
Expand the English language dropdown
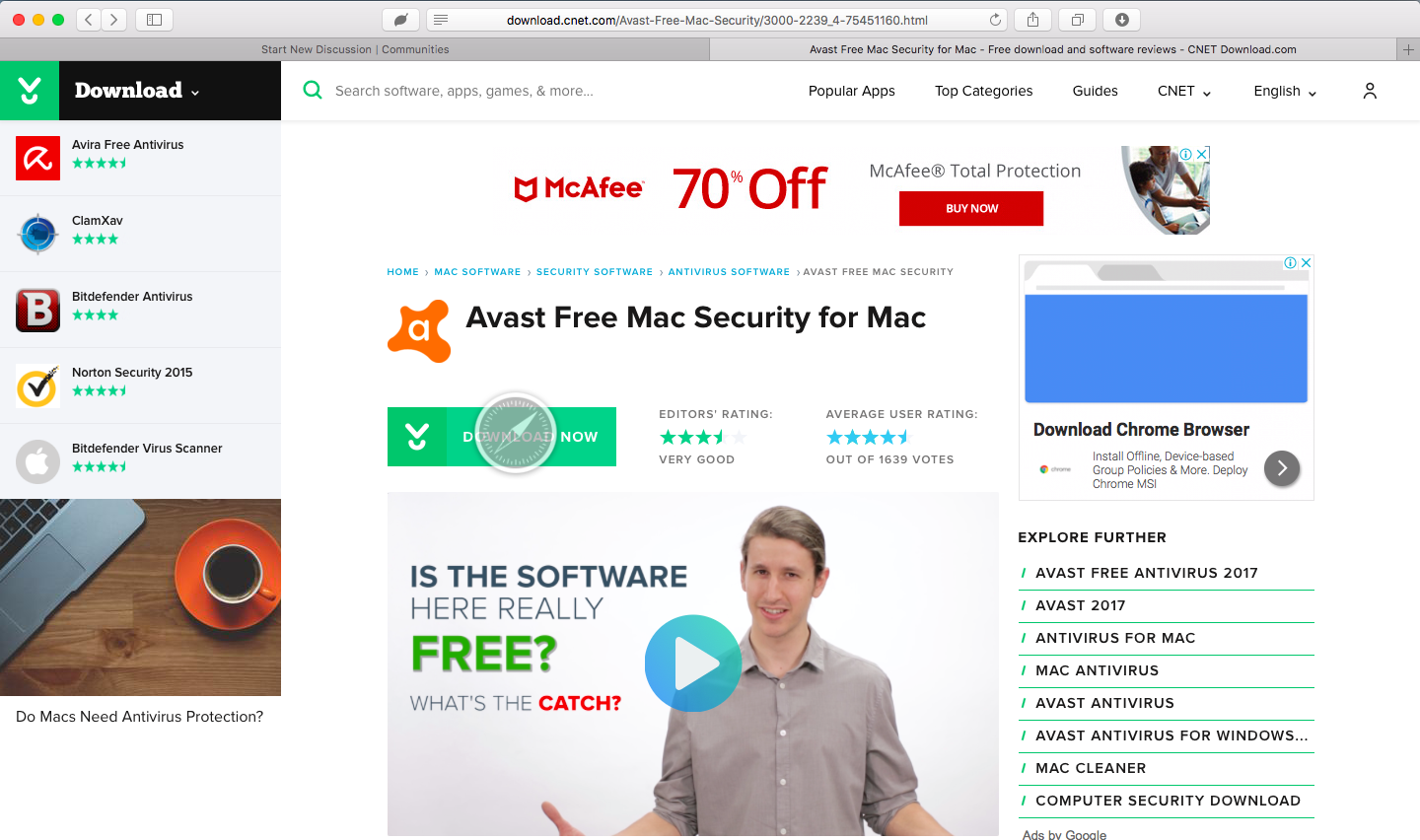pyautogui.click(x=1285, y=91)
